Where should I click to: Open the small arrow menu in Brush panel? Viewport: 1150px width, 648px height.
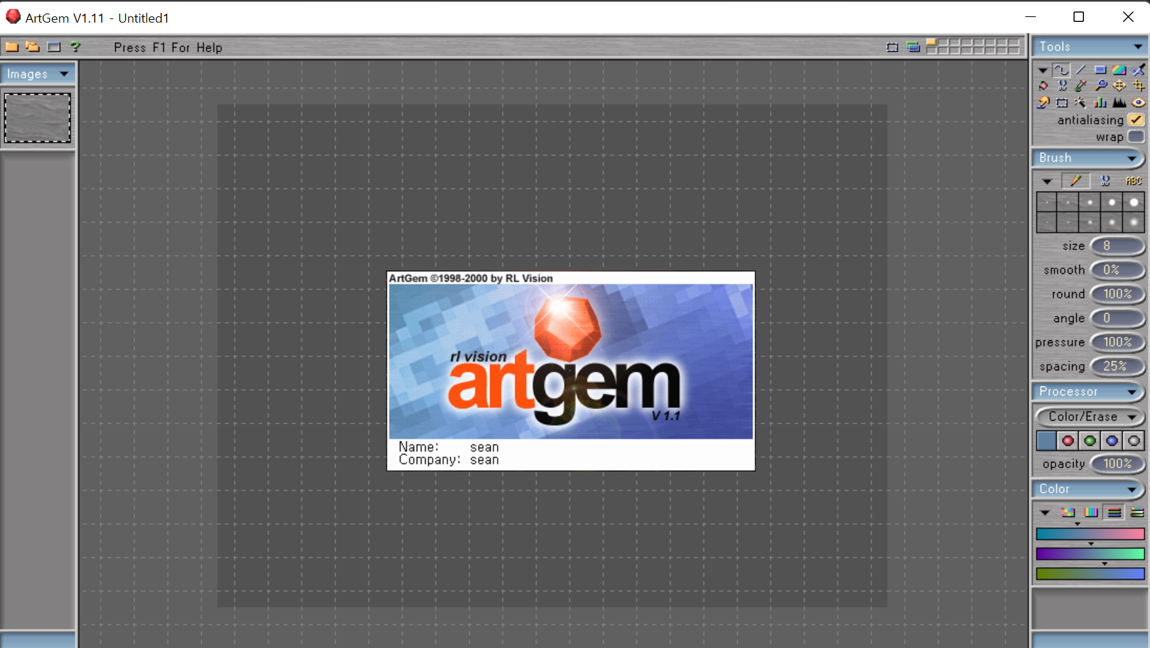point(1047,181)
